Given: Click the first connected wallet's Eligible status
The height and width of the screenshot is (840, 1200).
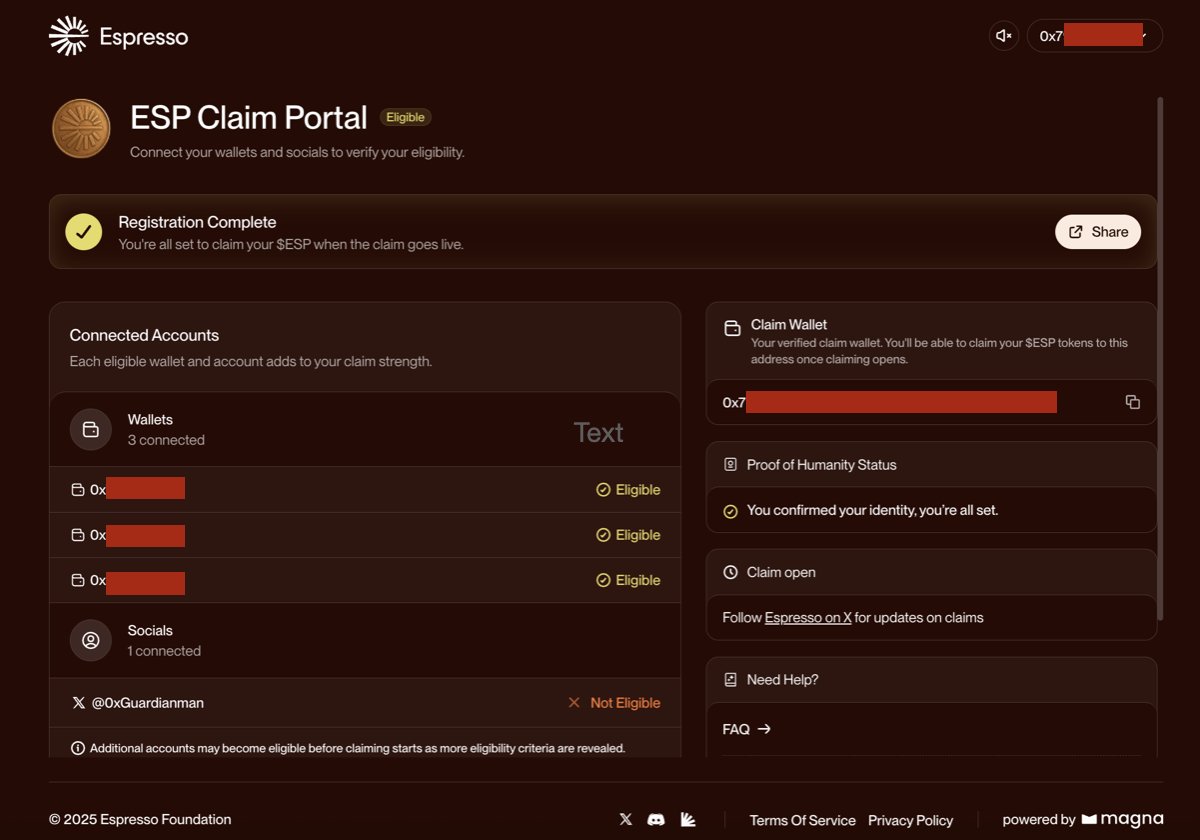Looking at the screenshot, I should pyautogui.click(x=628, y=490).
